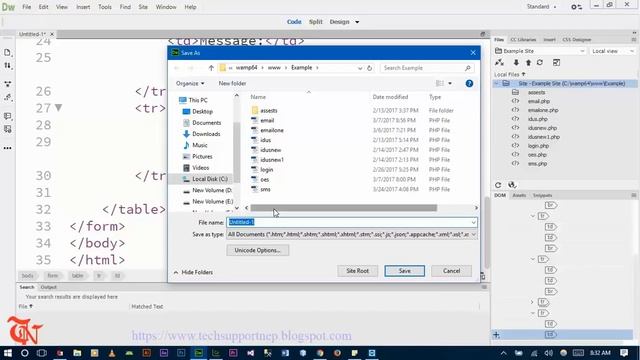Open the Example Site dropdown
This screenshot has width=640, height=360.
[x=540, y=51]
